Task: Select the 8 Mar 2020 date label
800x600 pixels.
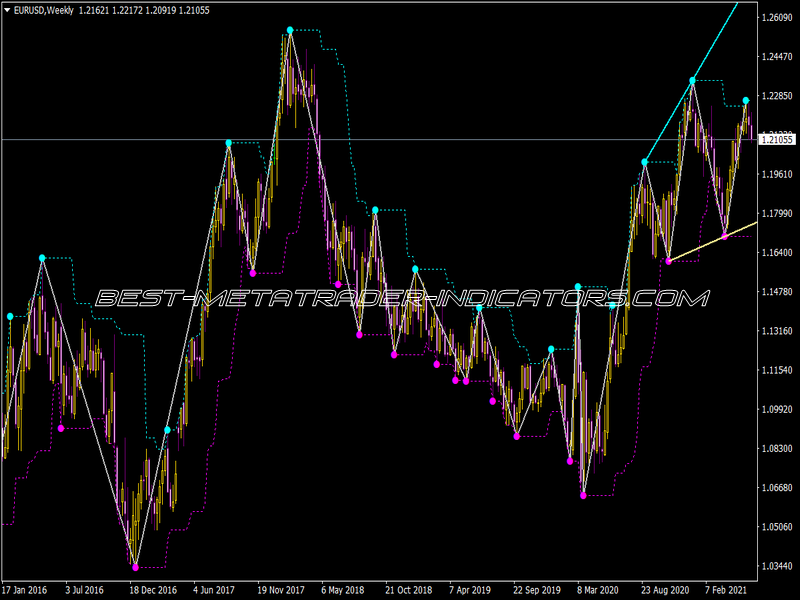Action: (598, 590)
